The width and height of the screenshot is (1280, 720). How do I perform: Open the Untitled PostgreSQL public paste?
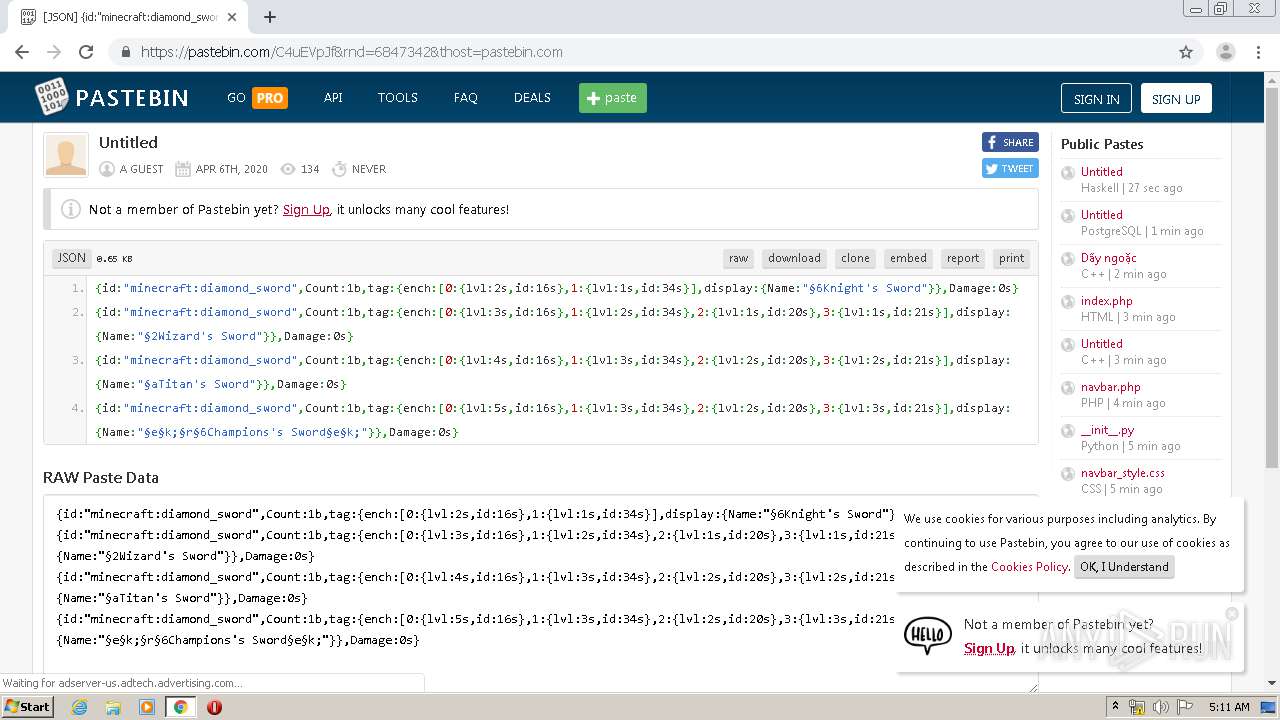click(1101, 215)
